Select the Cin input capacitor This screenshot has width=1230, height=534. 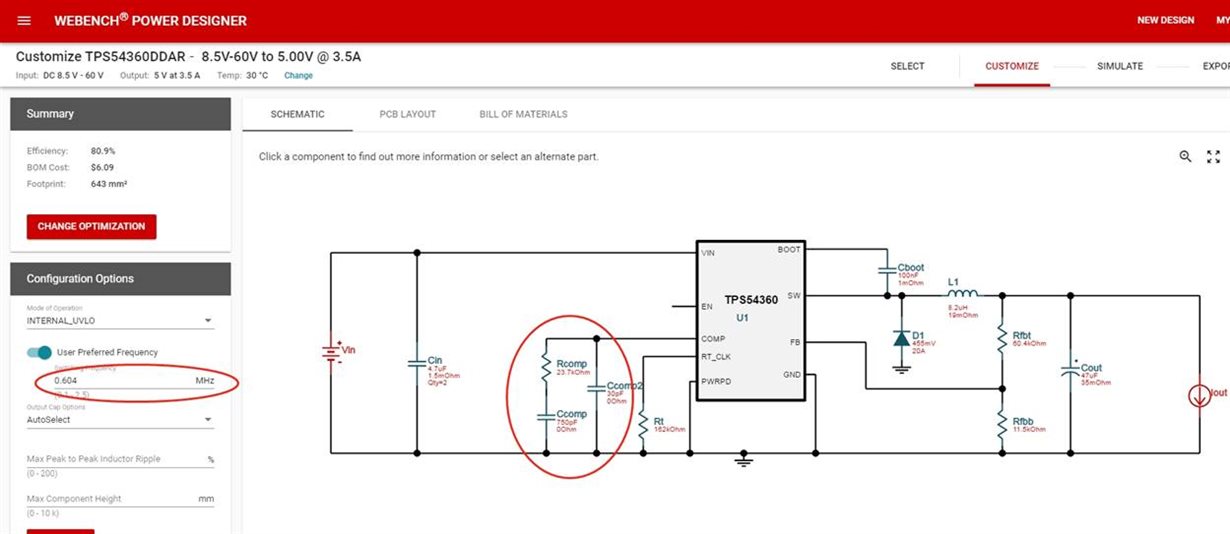pos(417,364)
